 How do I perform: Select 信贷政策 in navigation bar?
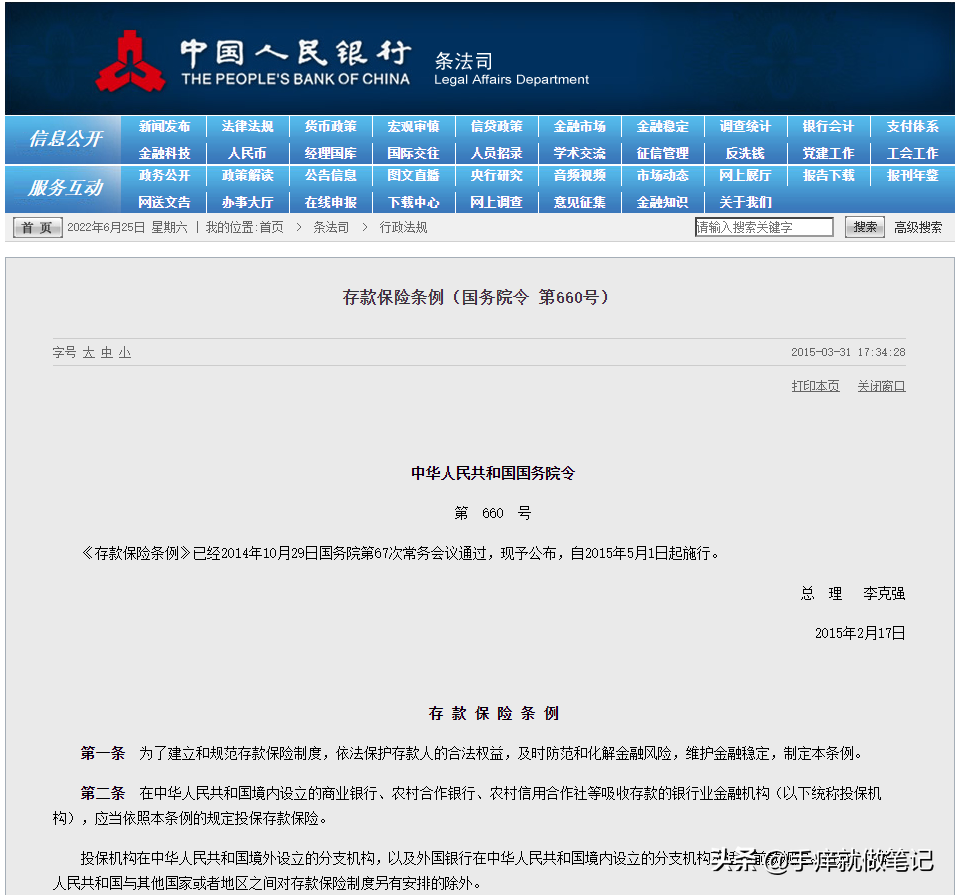click(x=496, y=126)
